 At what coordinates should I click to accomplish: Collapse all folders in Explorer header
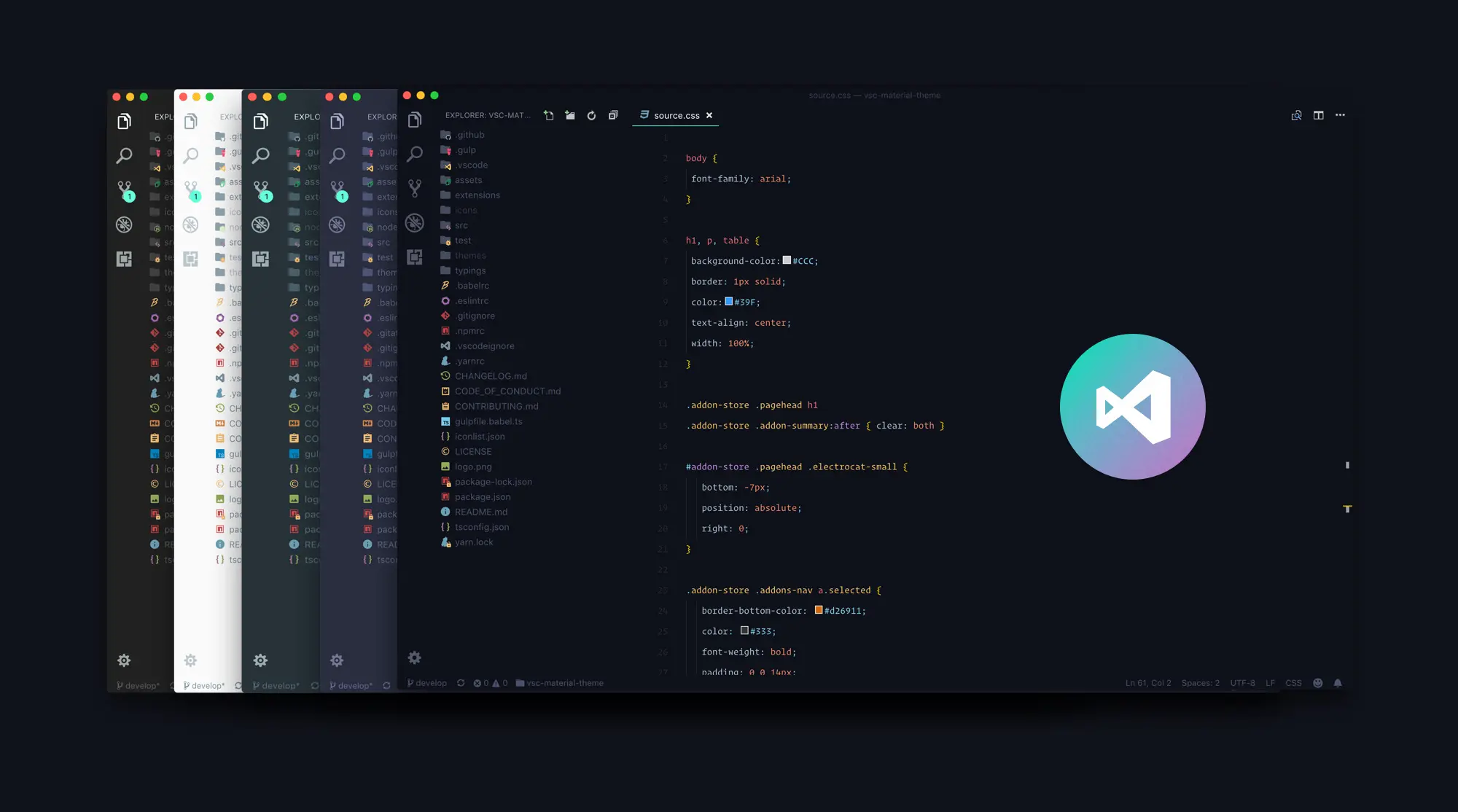pyautogui.click(x=613, y=115)
